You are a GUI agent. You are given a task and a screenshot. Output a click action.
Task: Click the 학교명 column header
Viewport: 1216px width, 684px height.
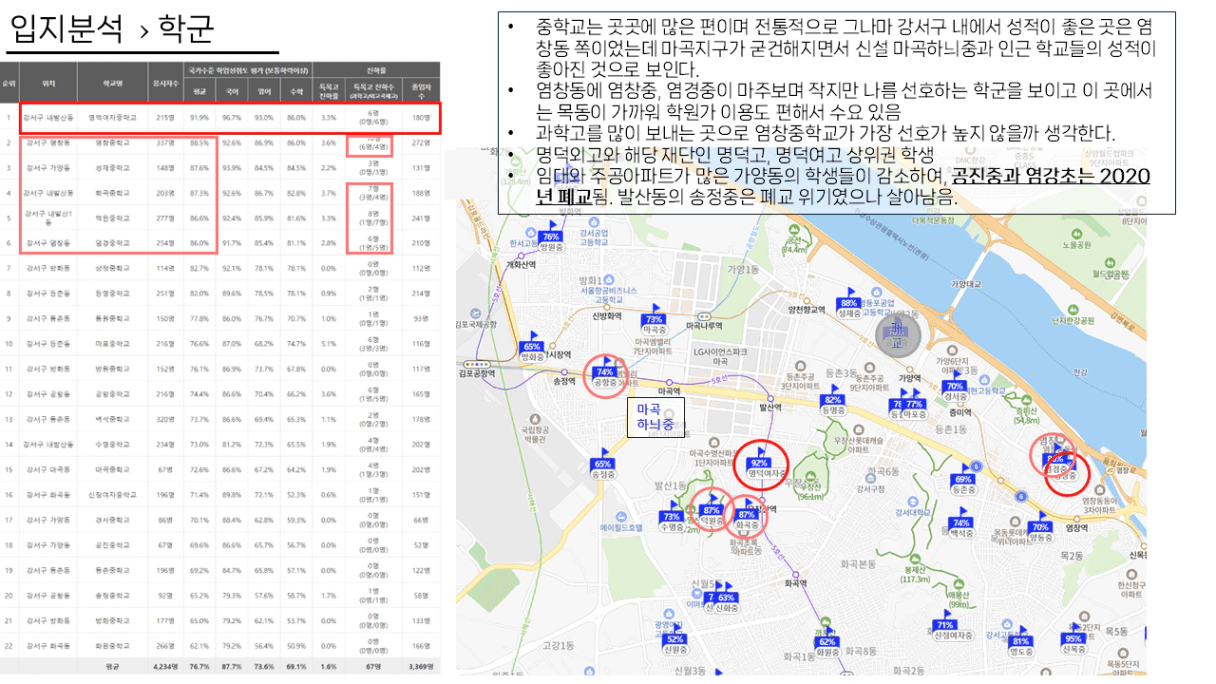tap(112, 85)
